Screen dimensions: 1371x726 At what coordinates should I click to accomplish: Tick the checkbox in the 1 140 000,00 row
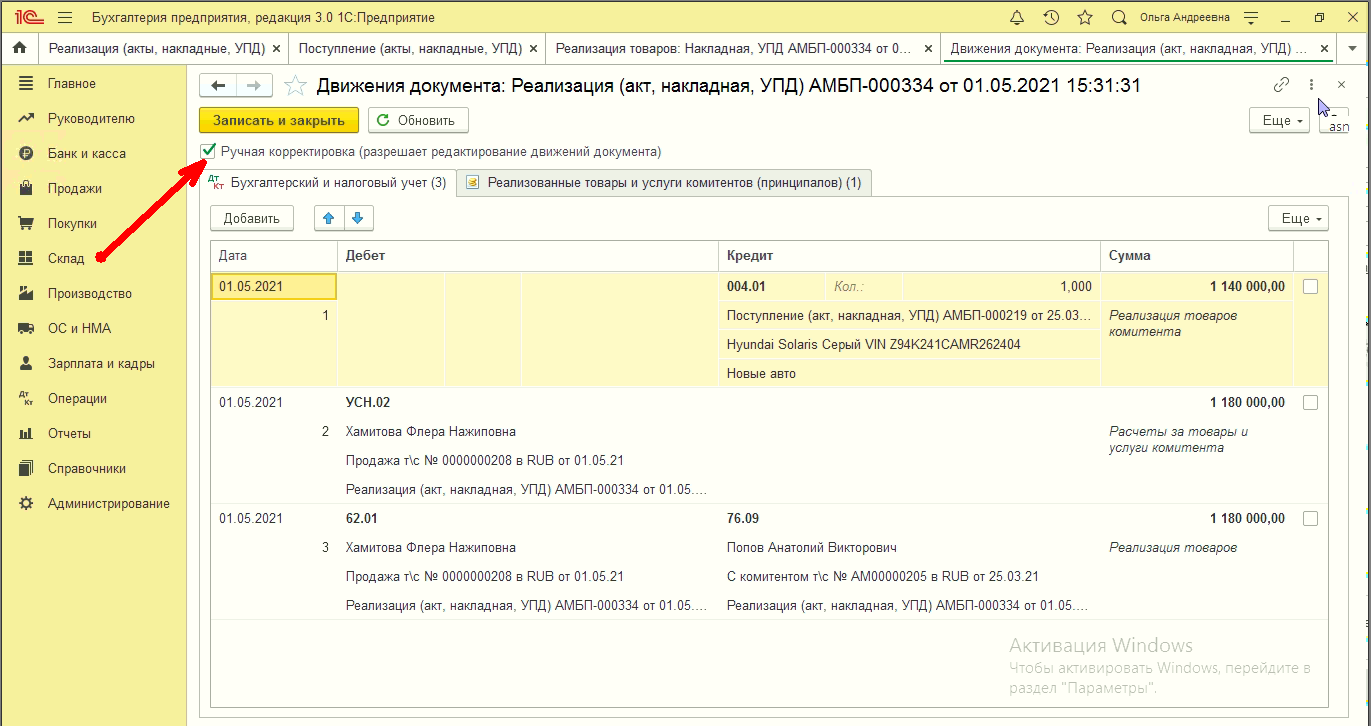tap(1311, 287)
